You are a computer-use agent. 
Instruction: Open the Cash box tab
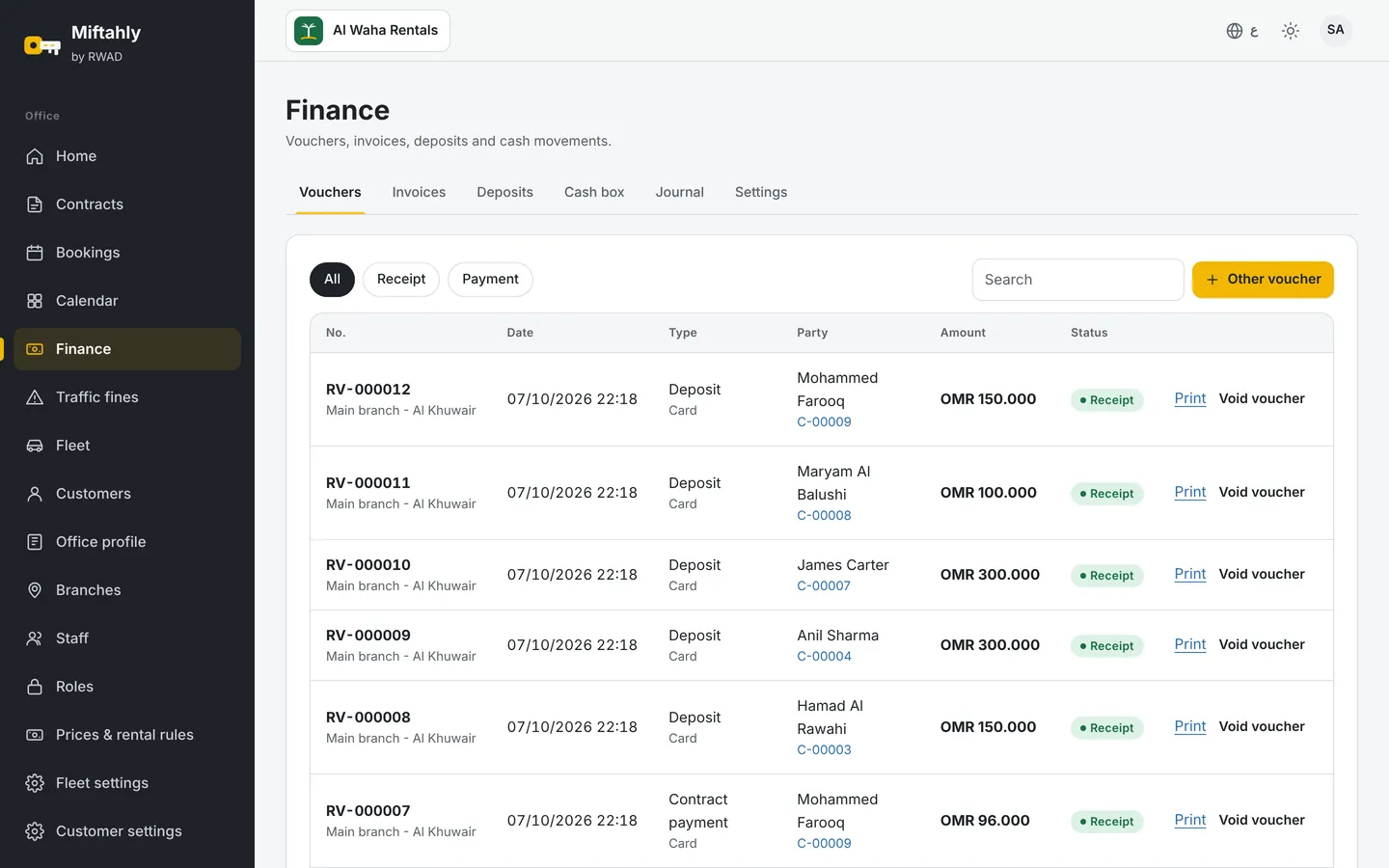(594, 192)
